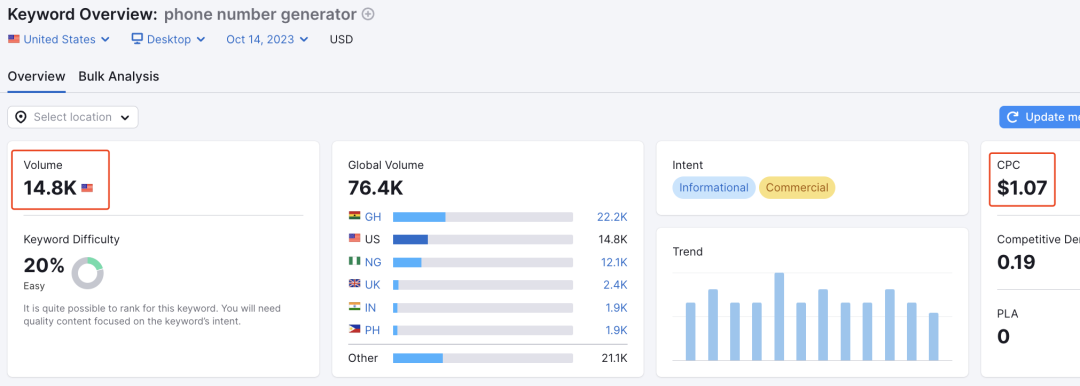Click the United States flag next to Volume
This screenshot has width=1080, height=386.
(87, 187)
